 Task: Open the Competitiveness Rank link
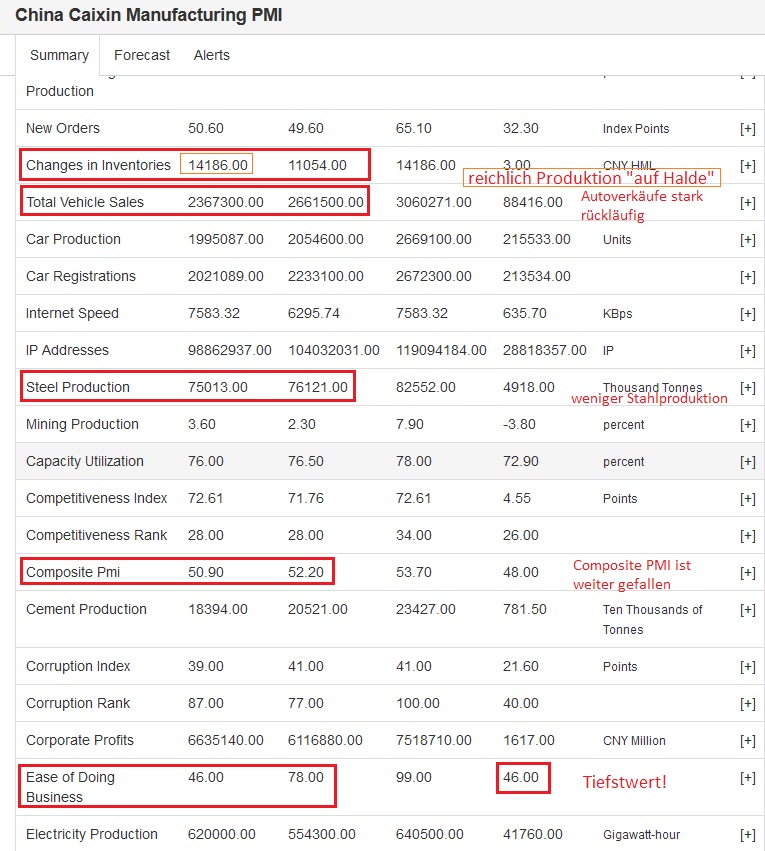coord(97,535)
